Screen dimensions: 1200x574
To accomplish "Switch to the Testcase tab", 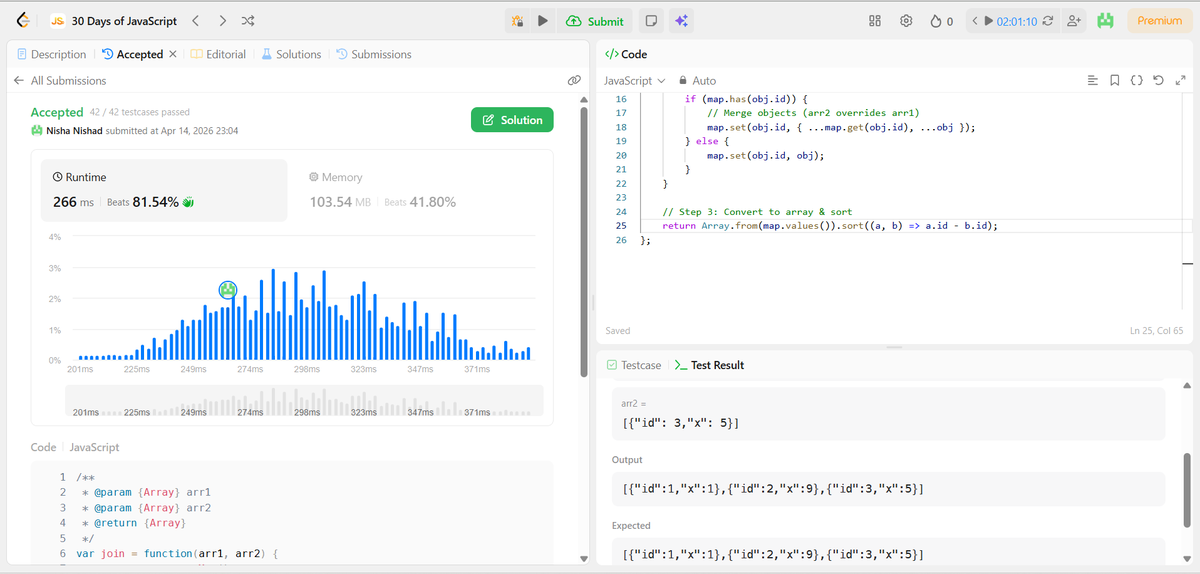I will [634, 365].
